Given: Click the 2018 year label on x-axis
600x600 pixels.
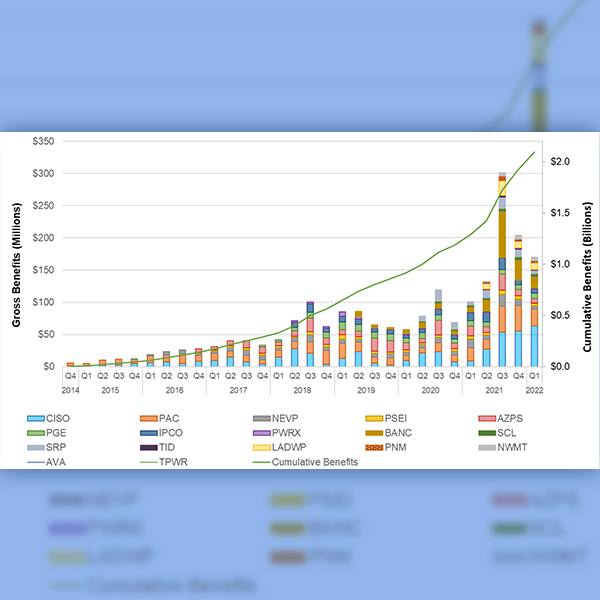Looking at the screenshot, I should 302,389.
